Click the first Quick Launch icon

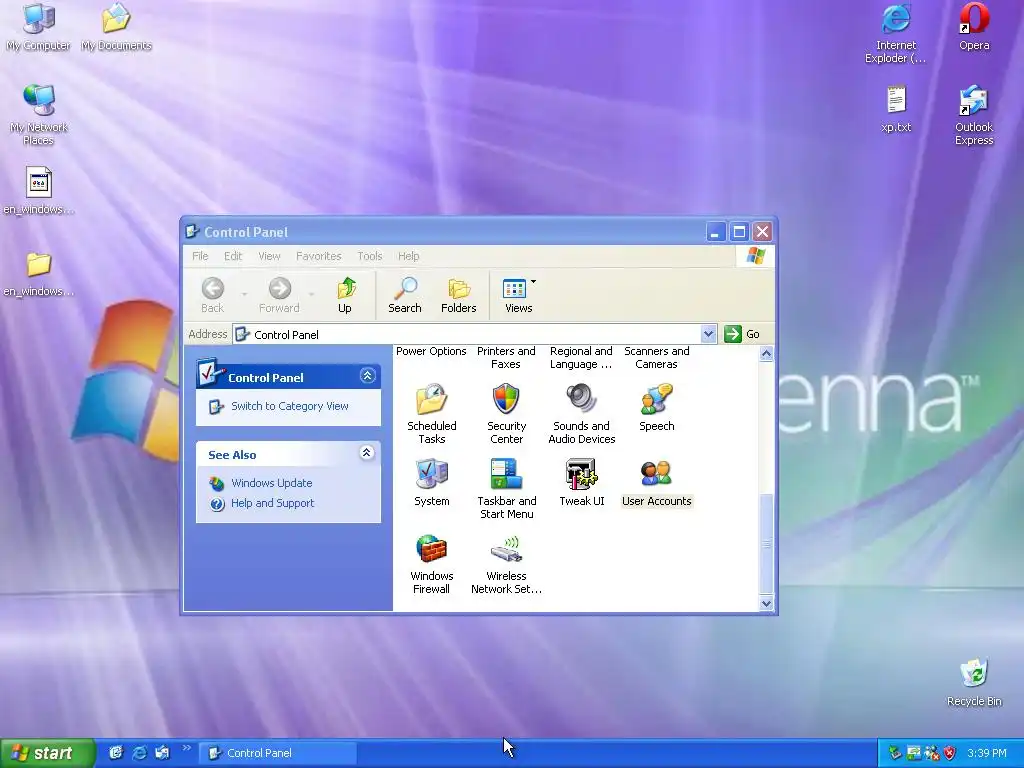[116, 753]
